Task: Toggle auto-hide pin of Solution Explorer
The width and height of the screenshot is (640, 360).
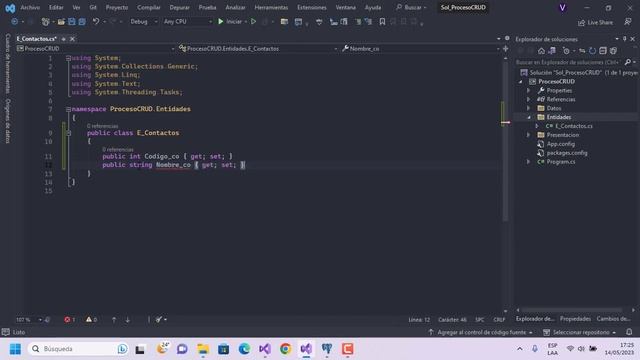Action: (x=624, y=39)
